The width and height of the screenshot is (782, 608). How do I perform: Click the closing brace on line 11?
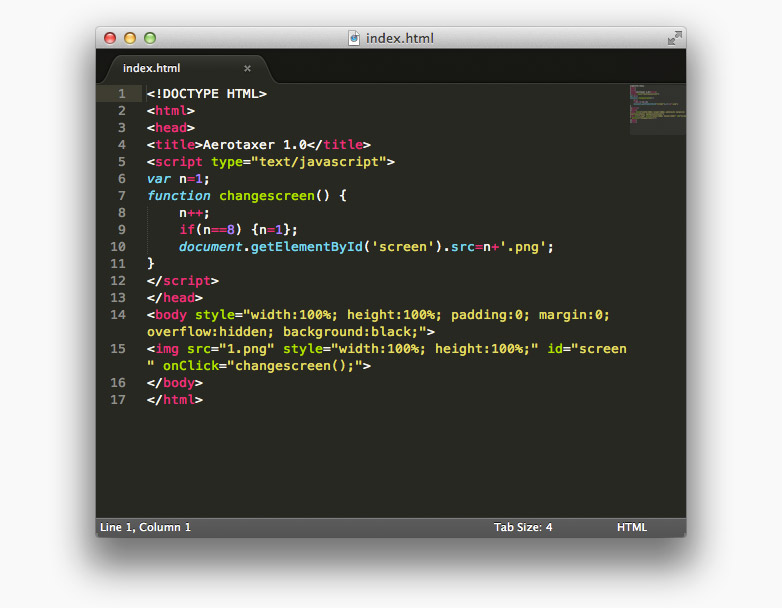pyautogui.click(x=151, y=263)
